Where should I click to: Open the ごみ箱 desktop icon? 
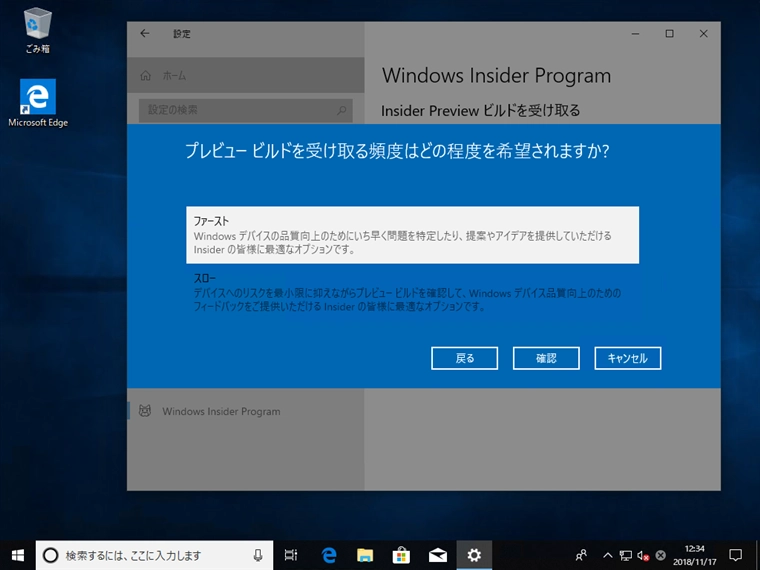(x=37, y=30)
